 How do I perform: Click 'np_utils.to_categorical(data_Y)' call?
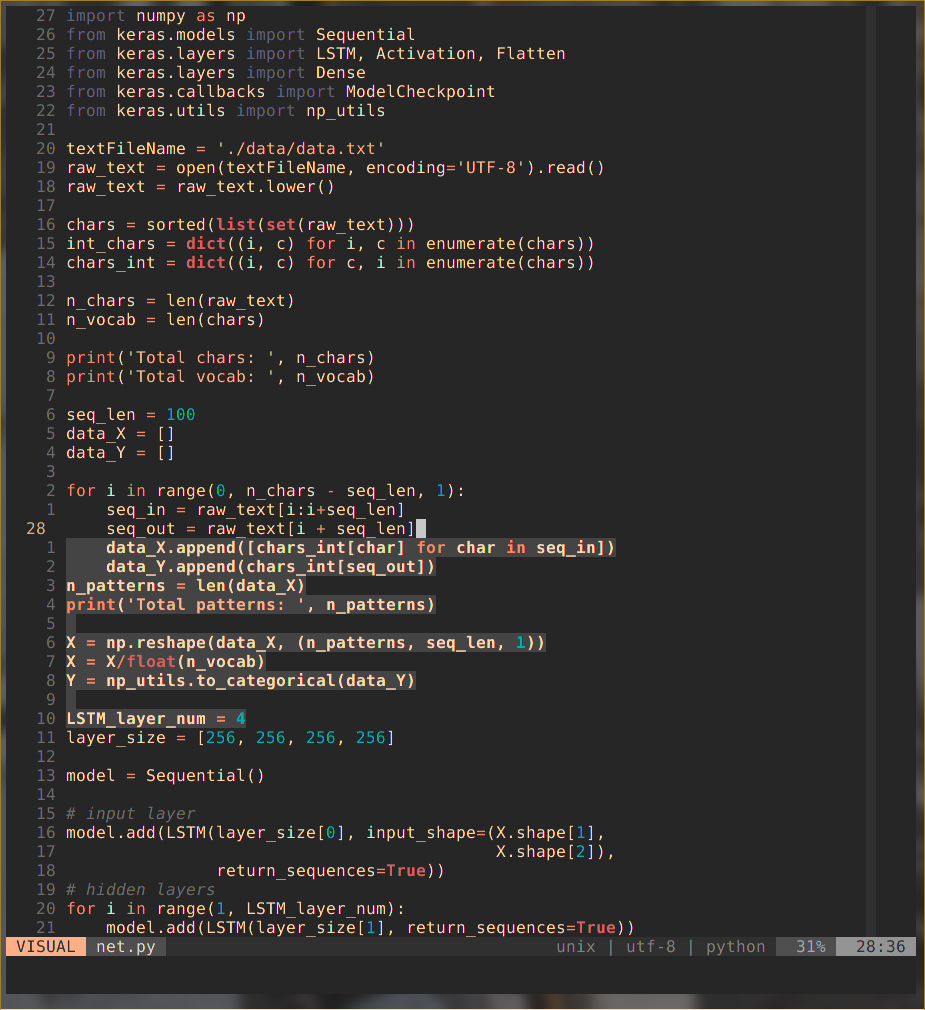[260, 681]
